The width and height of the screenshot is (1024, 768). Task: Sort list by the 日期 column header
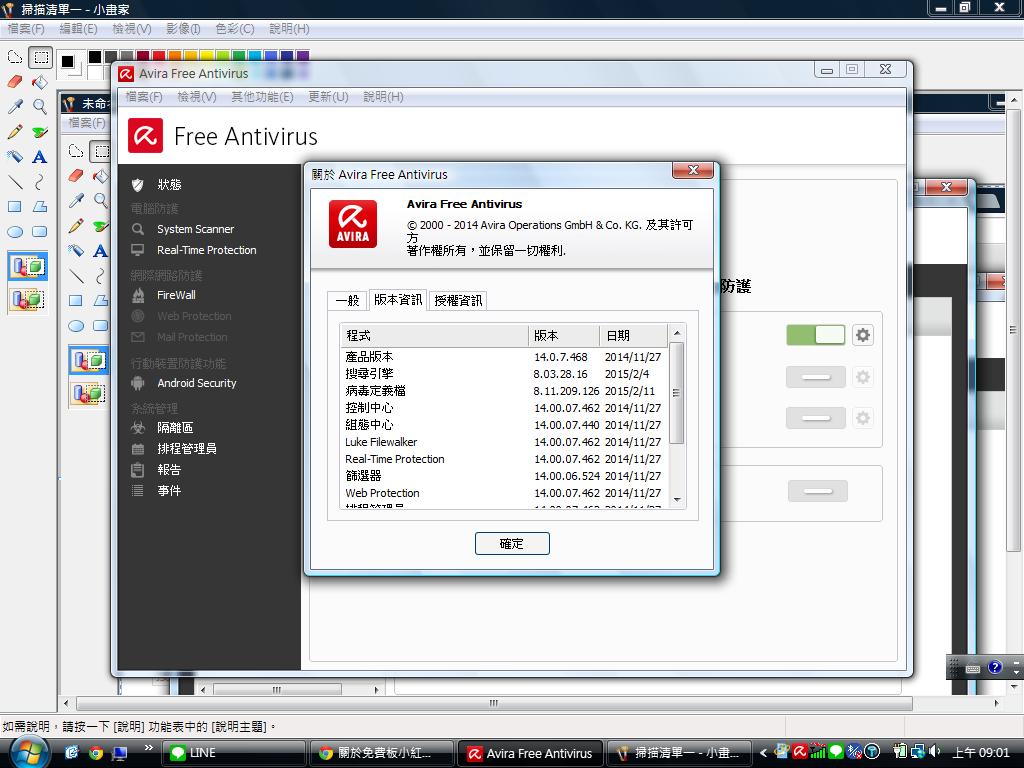pos(633,336)
